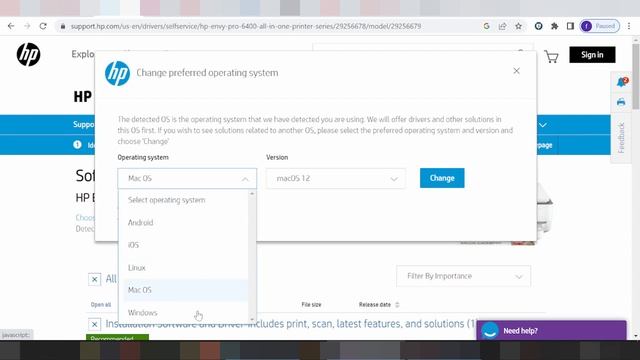640x360 pixels.
Task: Open the Paused profile button
Action: pyautogui.click(x=600, y=26)
